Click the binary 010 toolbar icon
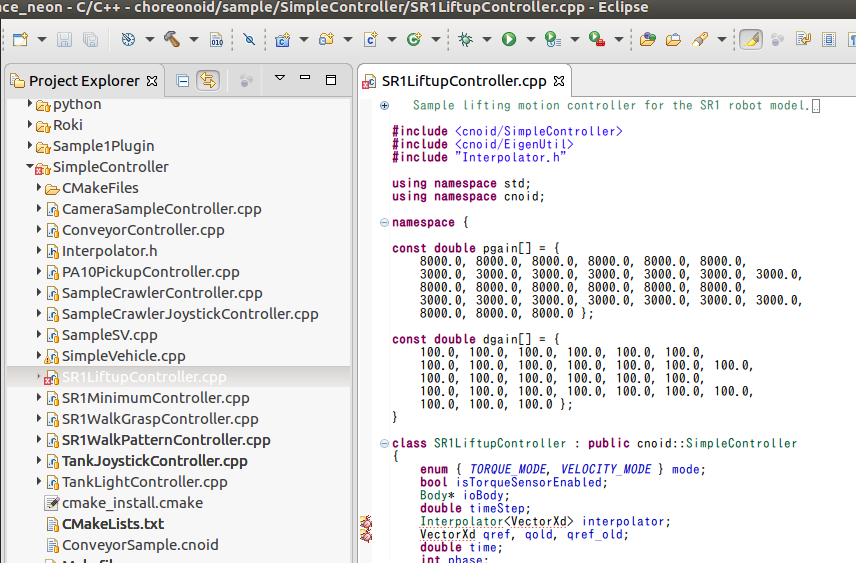Screen dimensions: 856x563 (x=217, y=40)
